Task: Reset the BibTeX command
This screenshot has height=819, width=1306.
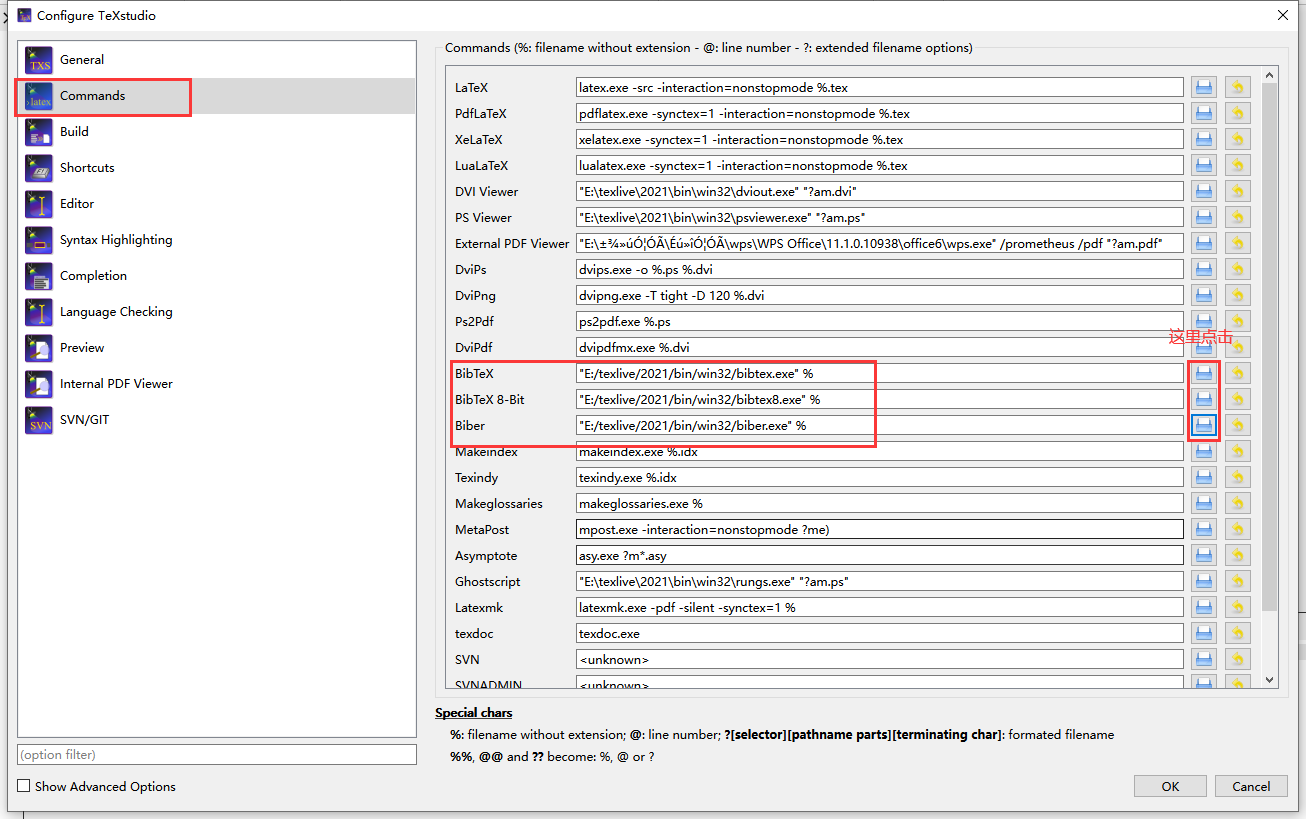Action: pyautogui.click(x=1238, y=373)
